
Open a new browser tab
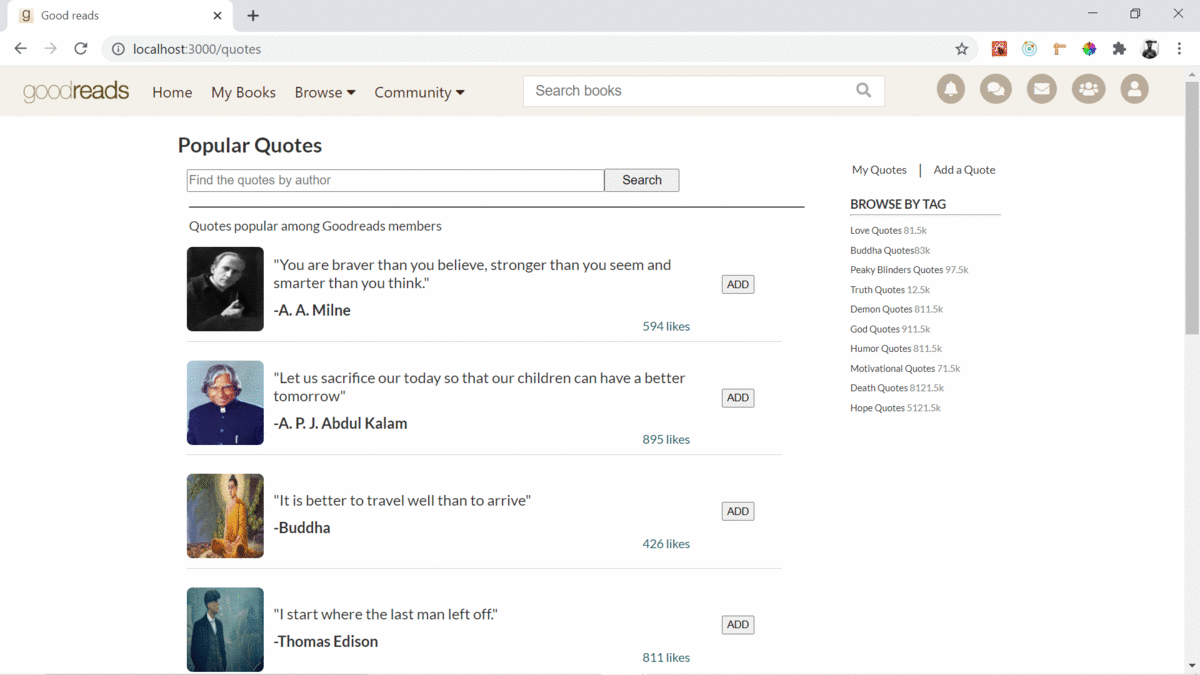tap(253, 16)
